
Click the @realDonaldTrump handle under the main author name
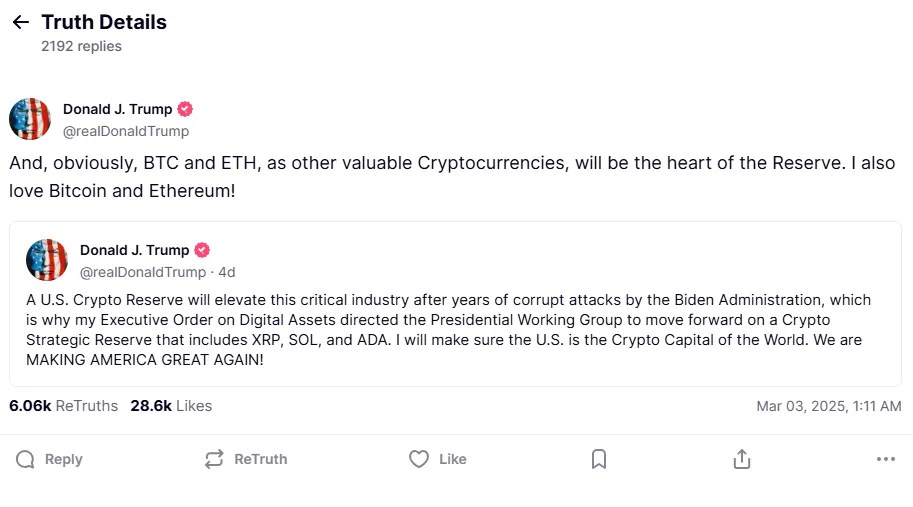[x=126, y=131]
